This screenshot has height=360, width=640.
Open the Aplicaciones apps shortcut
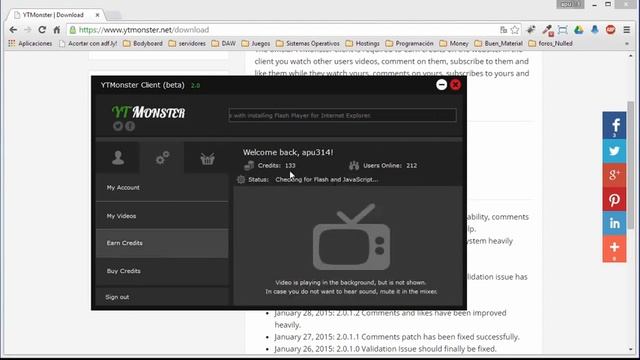tap(30, 43)
